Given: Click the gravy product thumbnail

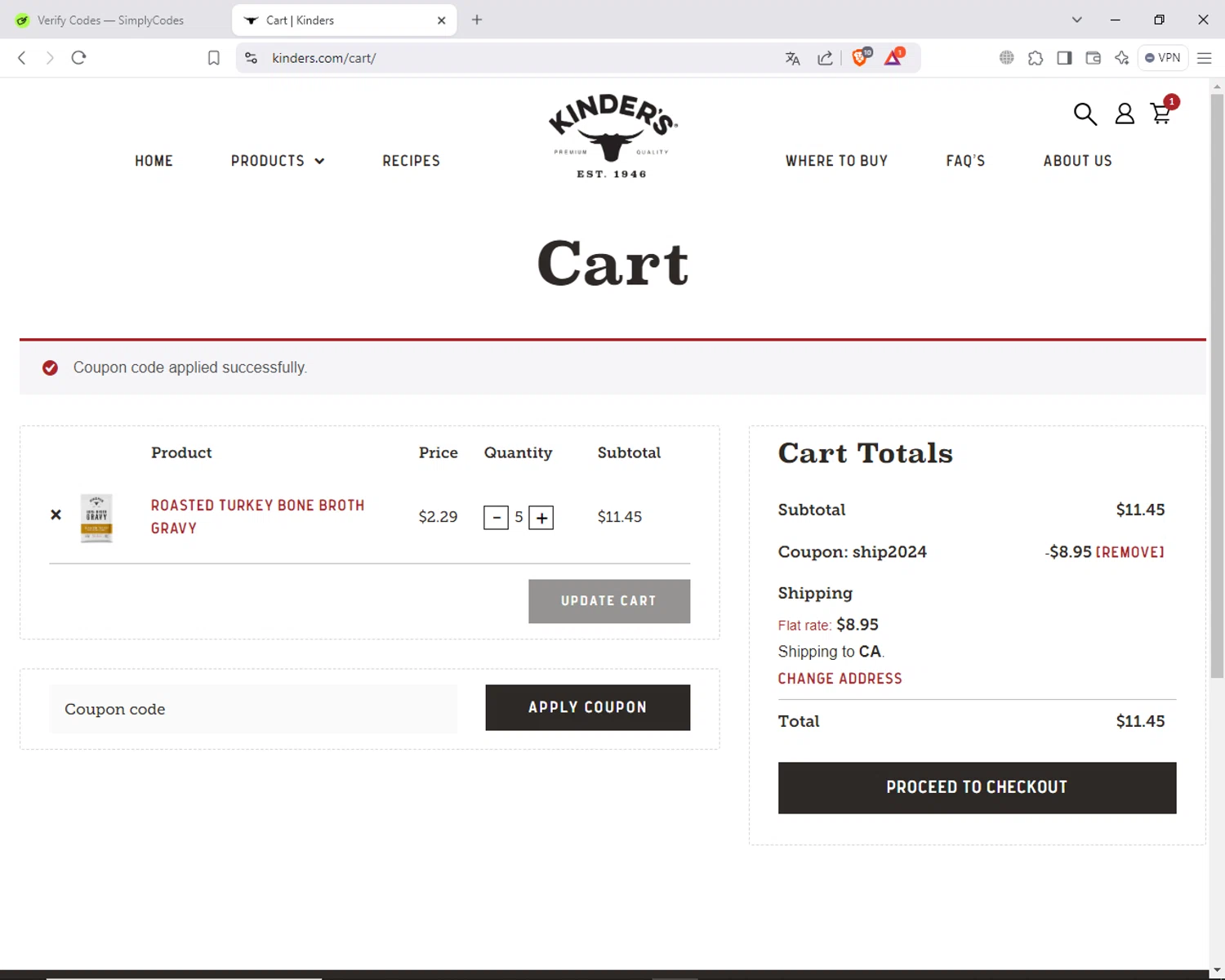Looking at the screenshot, I should pos(96,518).
